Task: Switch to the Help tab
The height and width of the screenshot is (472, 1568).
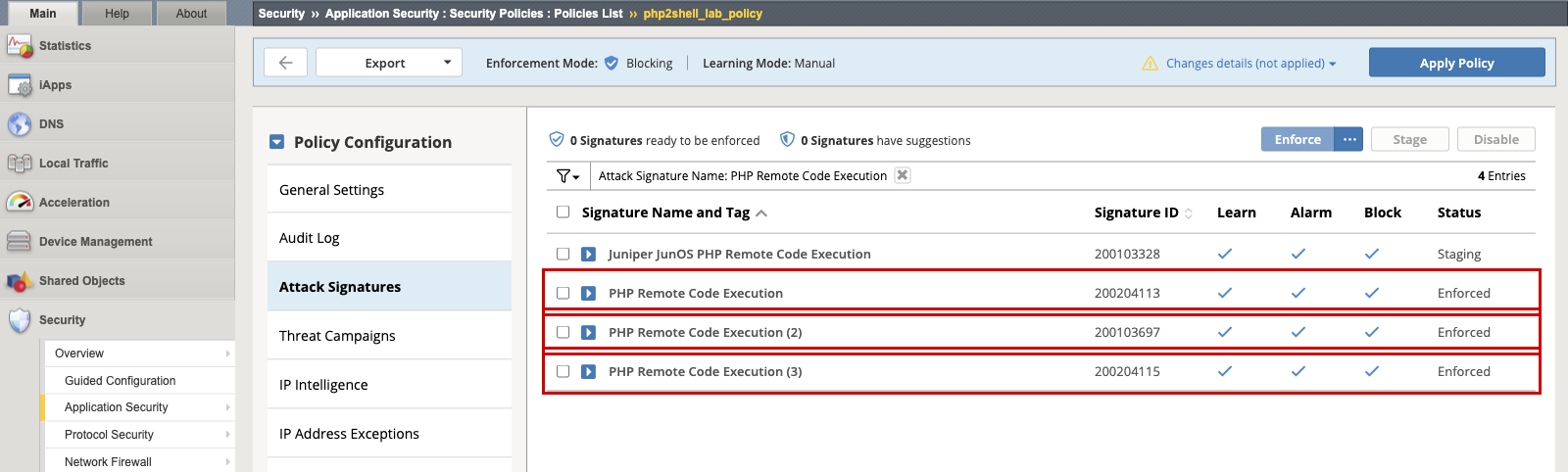Action: [117, 14]
